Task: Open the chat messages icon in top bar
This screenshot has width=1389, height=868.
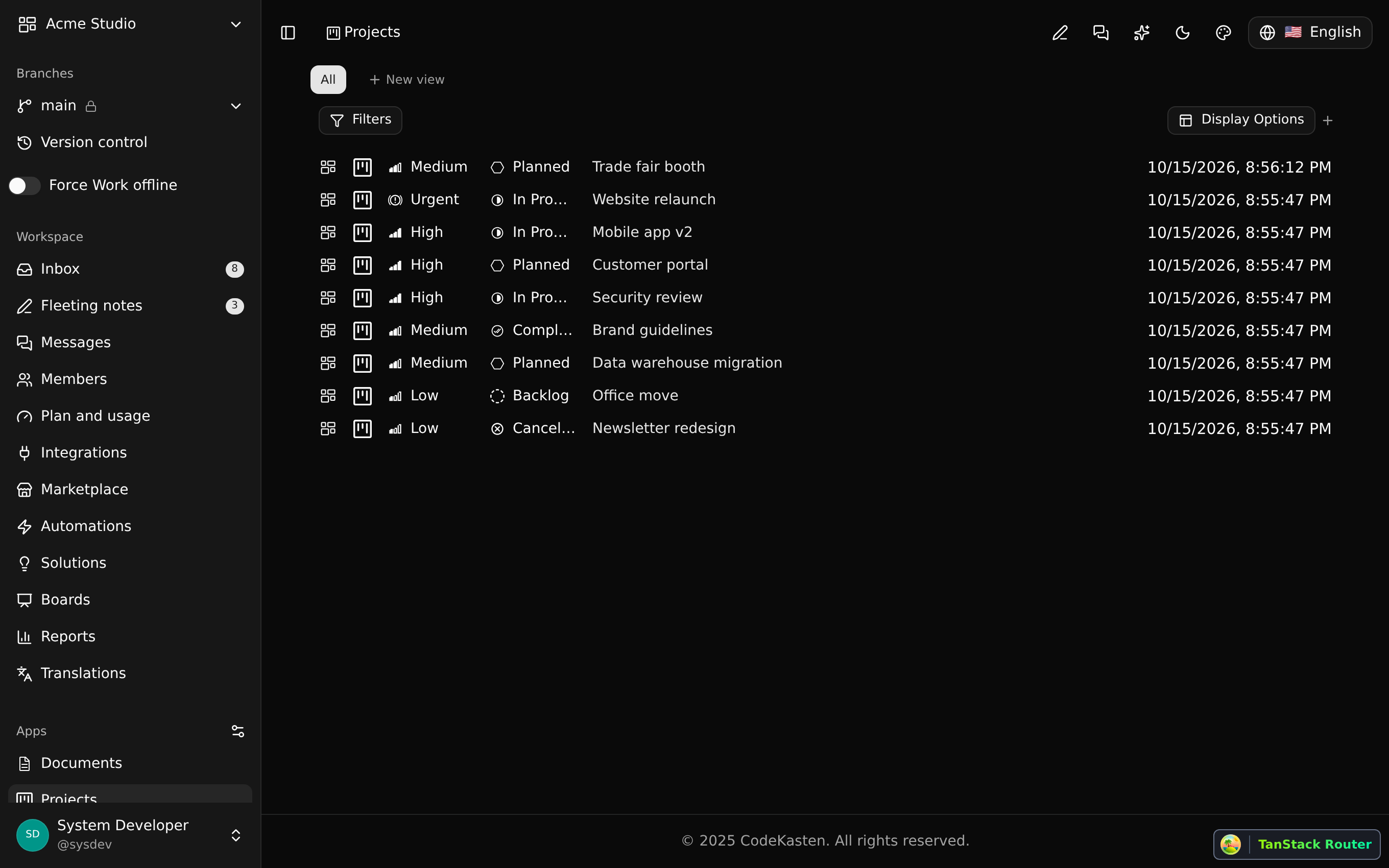Action: pos(1100,33)
